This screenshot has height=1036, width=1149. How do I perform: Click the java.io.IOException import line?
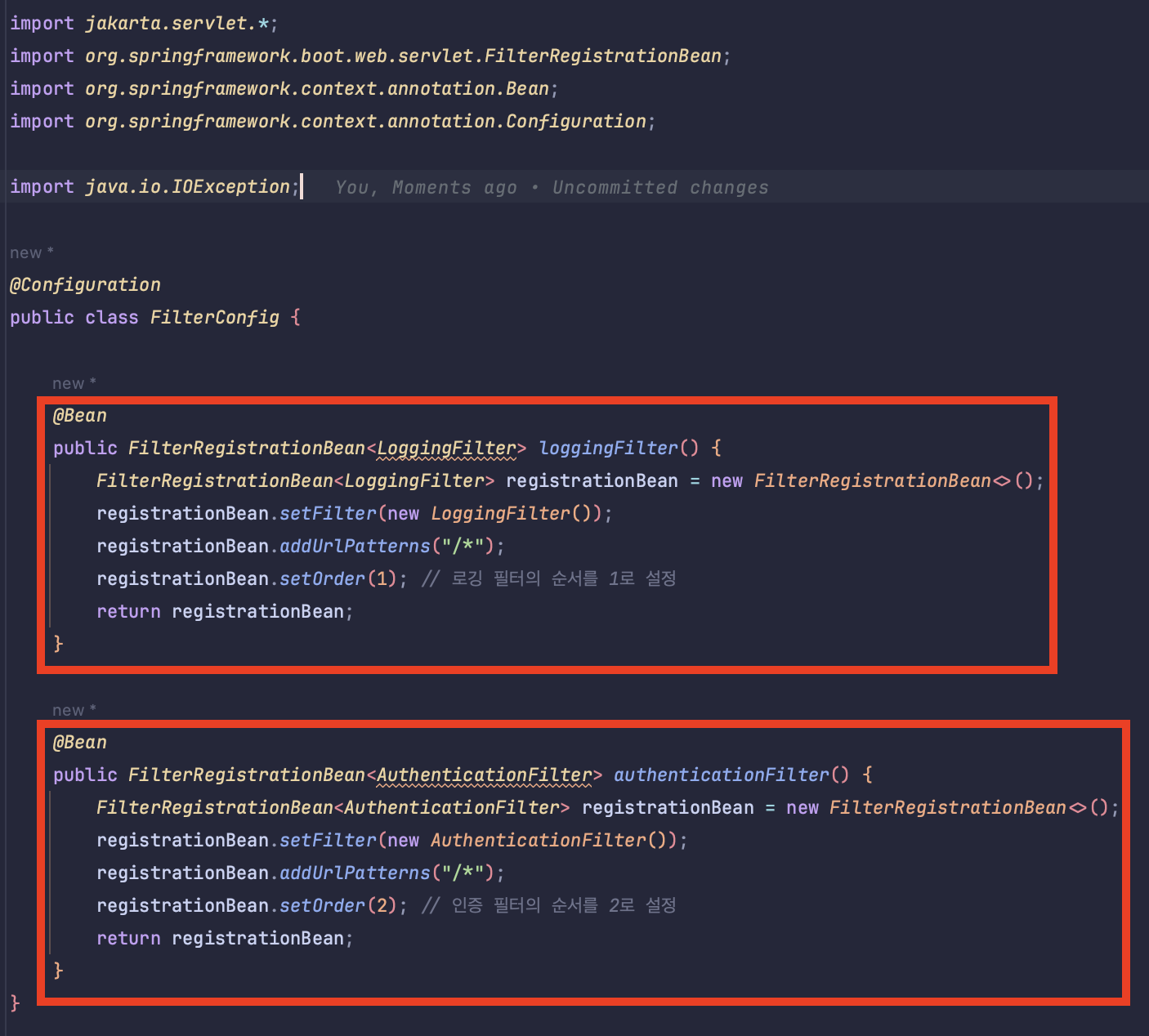point(154,187)
